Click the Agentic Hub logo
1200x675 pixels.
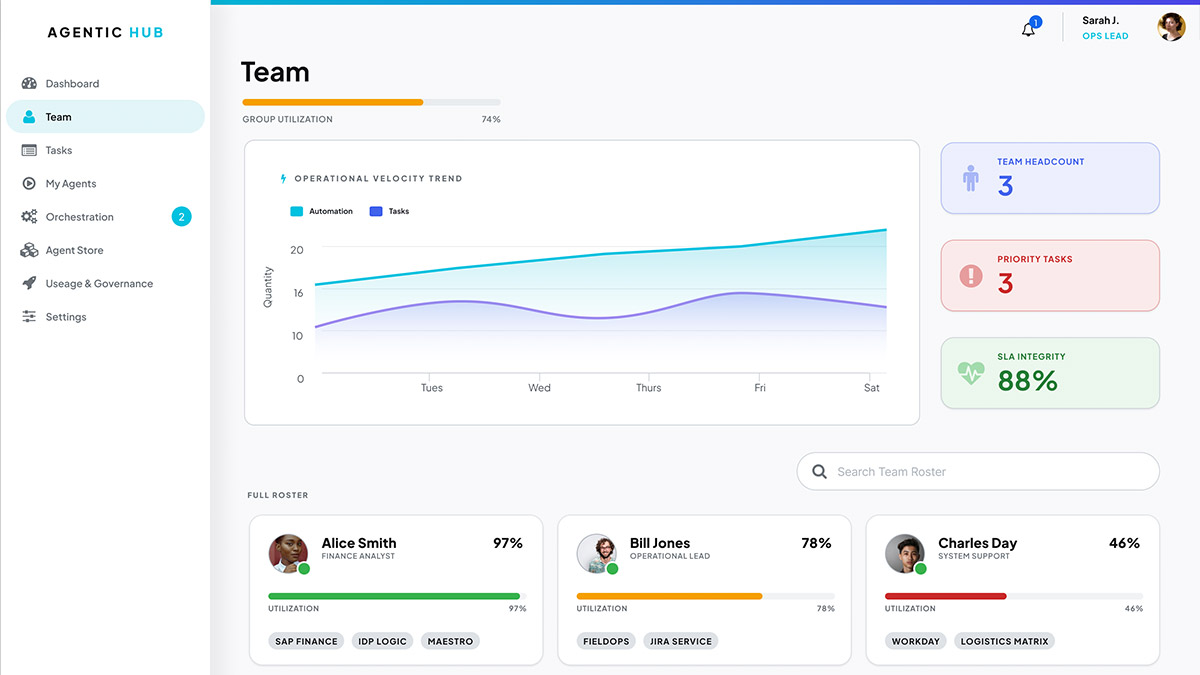pyautogui.click(x=105, y=32)
